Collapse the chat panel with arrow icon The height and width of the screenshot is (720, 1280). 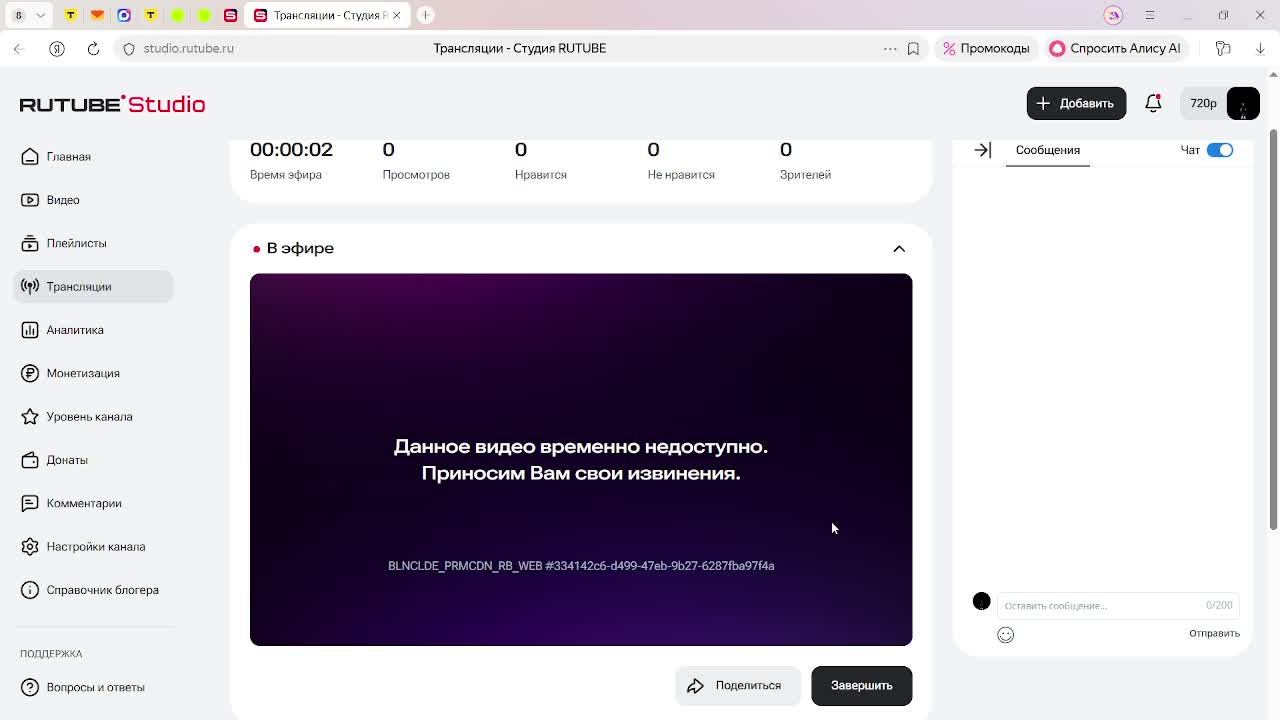pyautogui.click(x=982, y=150)
